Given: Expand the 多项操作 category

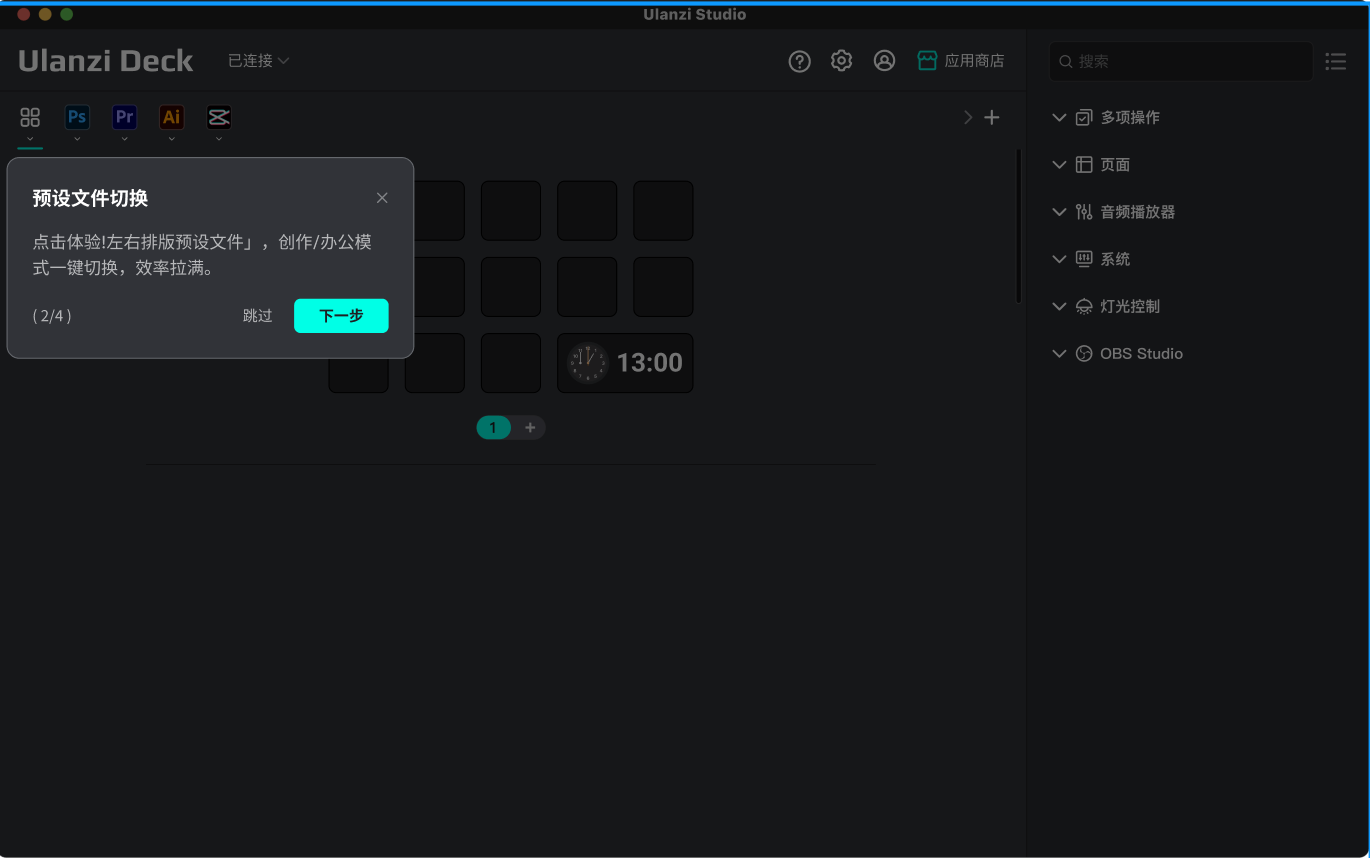Looking at the screenshot, I should click(x=1130, y=117).
